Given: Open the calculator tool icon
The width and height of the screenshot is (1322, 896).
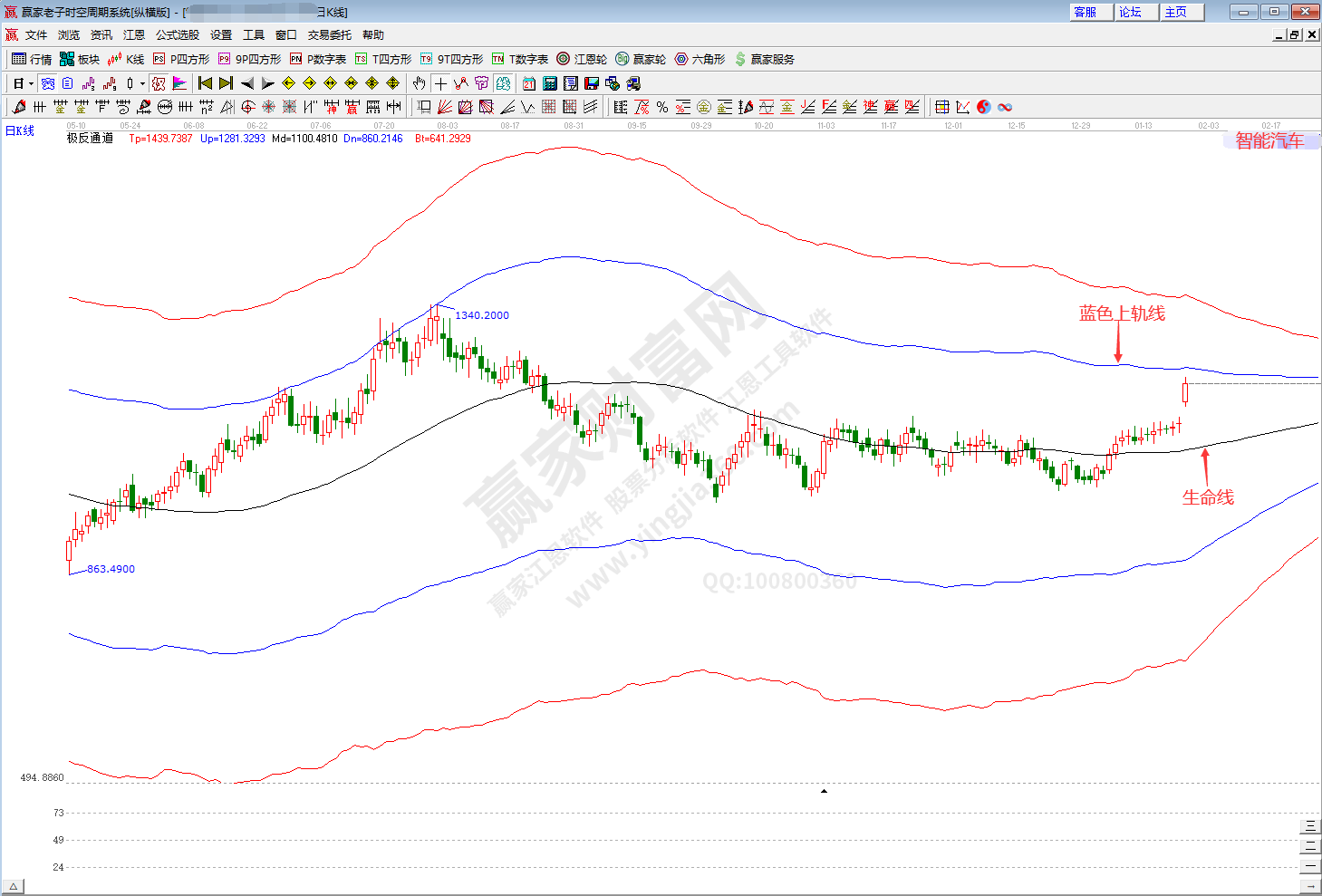Looking at the screenshot, I should [x=550, y=83].
